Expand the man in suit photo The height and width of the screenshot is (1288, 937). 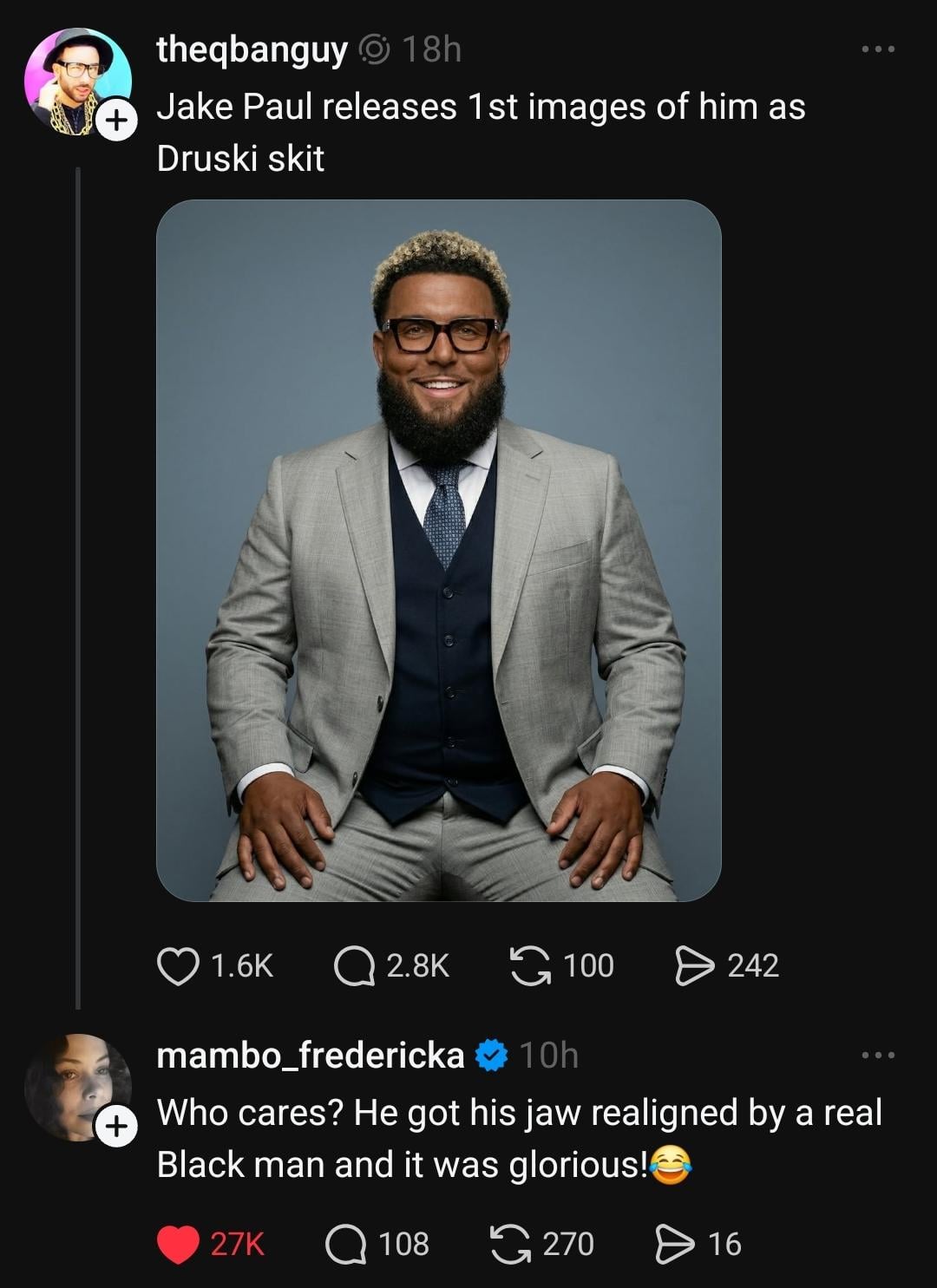pyautogui.click(x=439, y=551)
